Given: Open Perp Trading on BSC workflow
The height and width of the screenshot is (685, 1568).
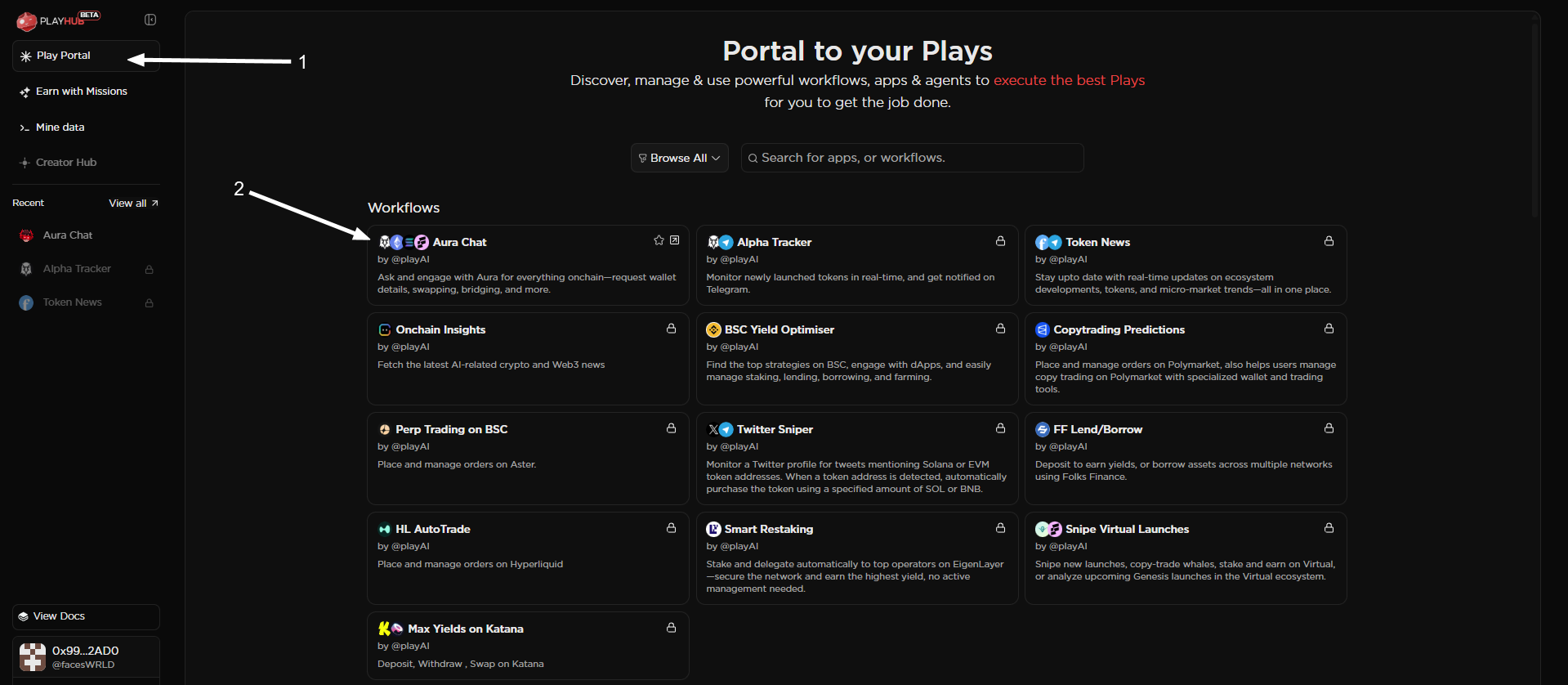Looking at the screenshot, I should point(528,459).
